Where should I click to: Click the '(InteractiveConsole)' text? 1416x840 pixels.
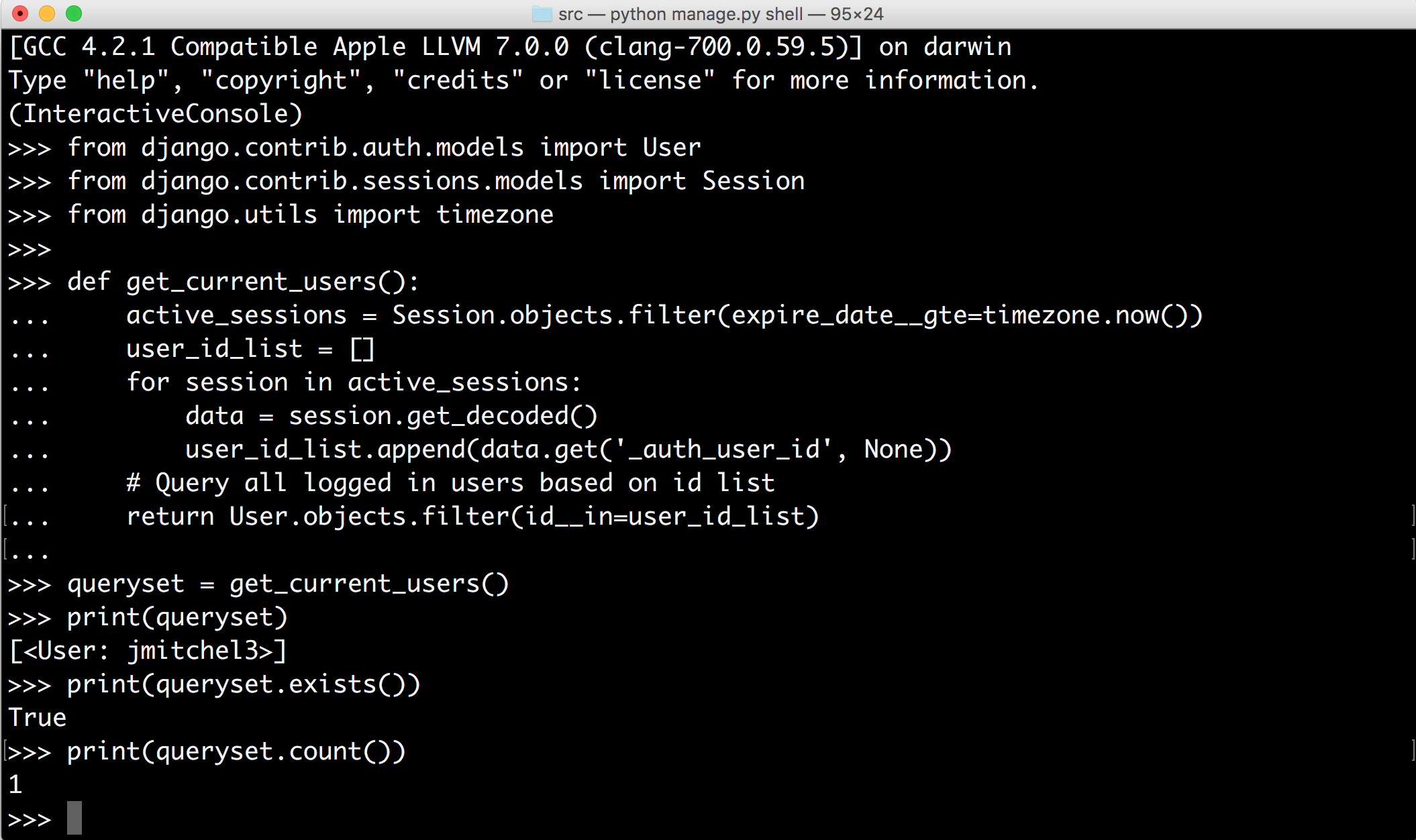pos(156,114)
